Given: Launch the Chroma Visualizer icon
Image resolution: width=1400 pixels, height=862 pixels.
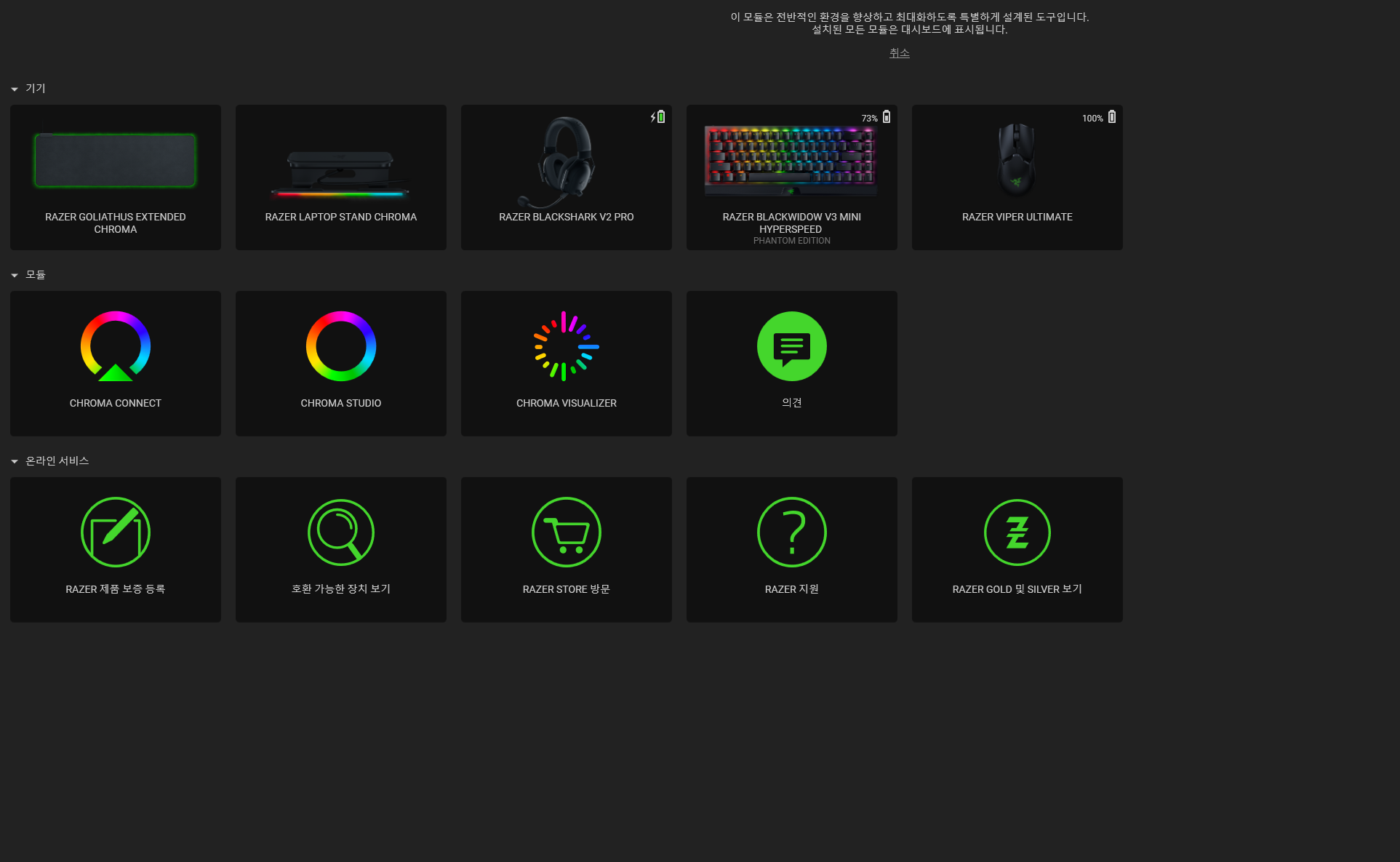Looking at the screenshot, I should pos(567,346).
